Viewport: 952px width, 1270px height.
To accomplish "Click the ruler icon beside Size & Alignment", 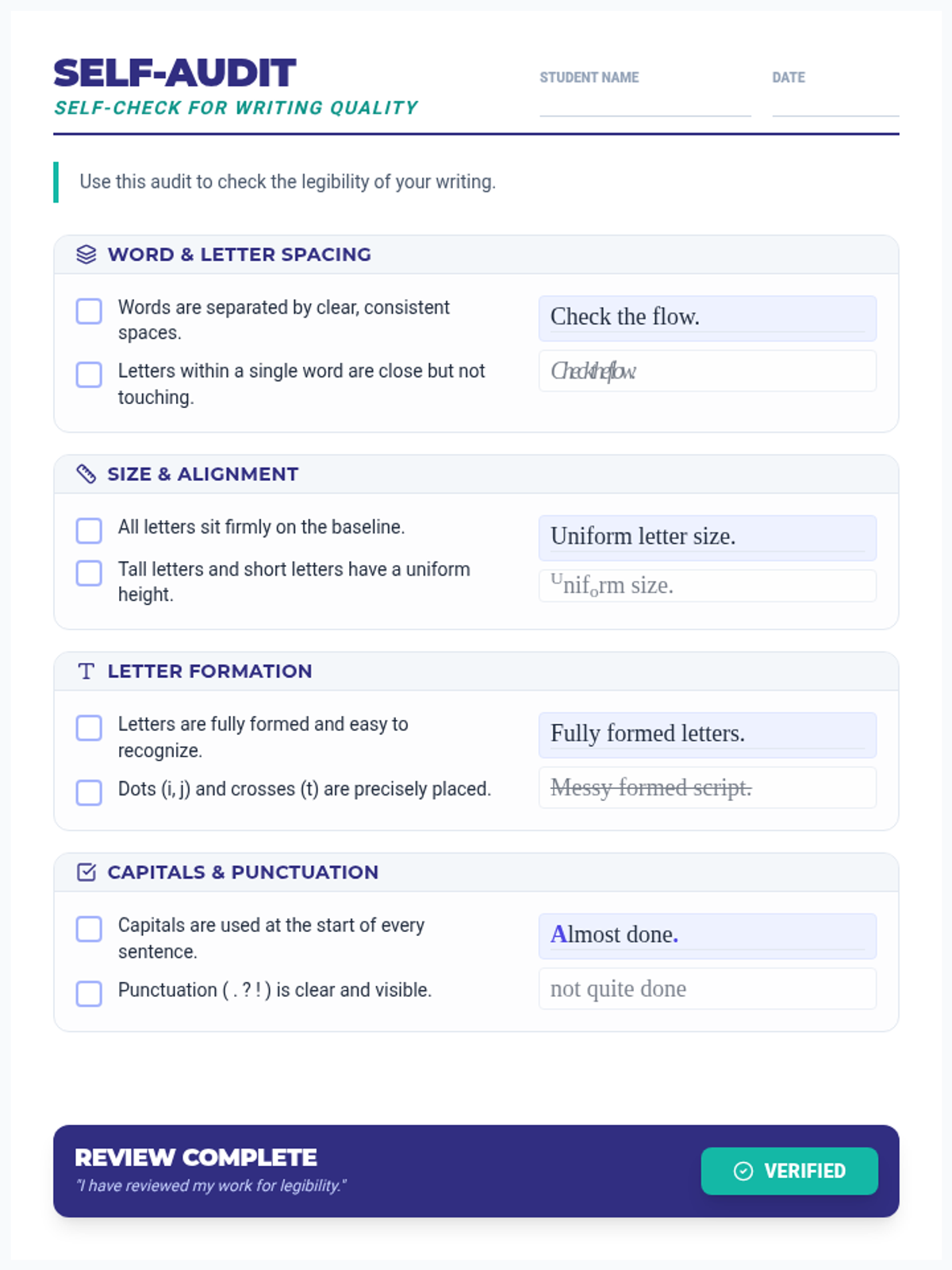I will pos(86,474).
